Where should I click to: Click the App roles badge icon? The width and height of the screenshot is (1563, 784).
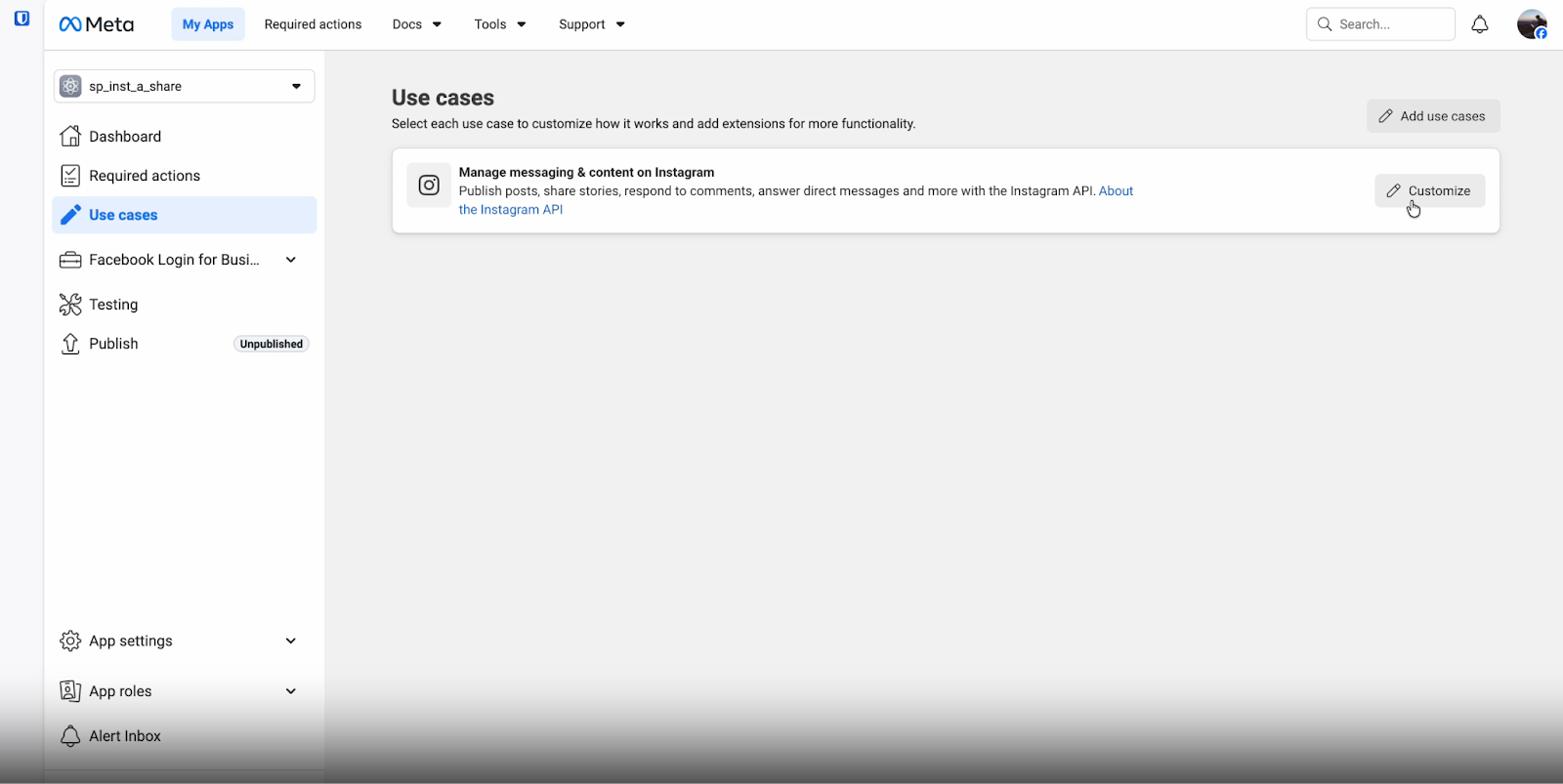[x=70, y=691]
